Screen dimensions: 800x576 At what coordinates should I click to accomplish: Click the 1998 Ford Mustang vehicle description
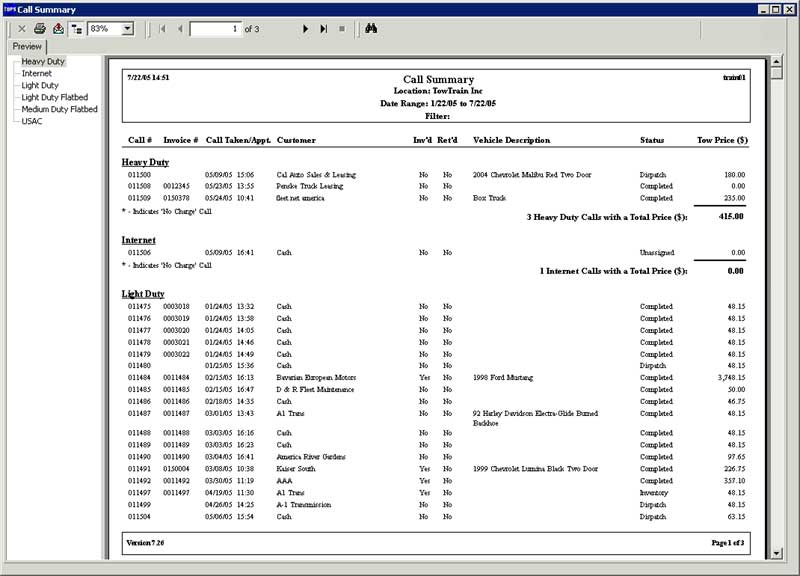pos(503,378)
